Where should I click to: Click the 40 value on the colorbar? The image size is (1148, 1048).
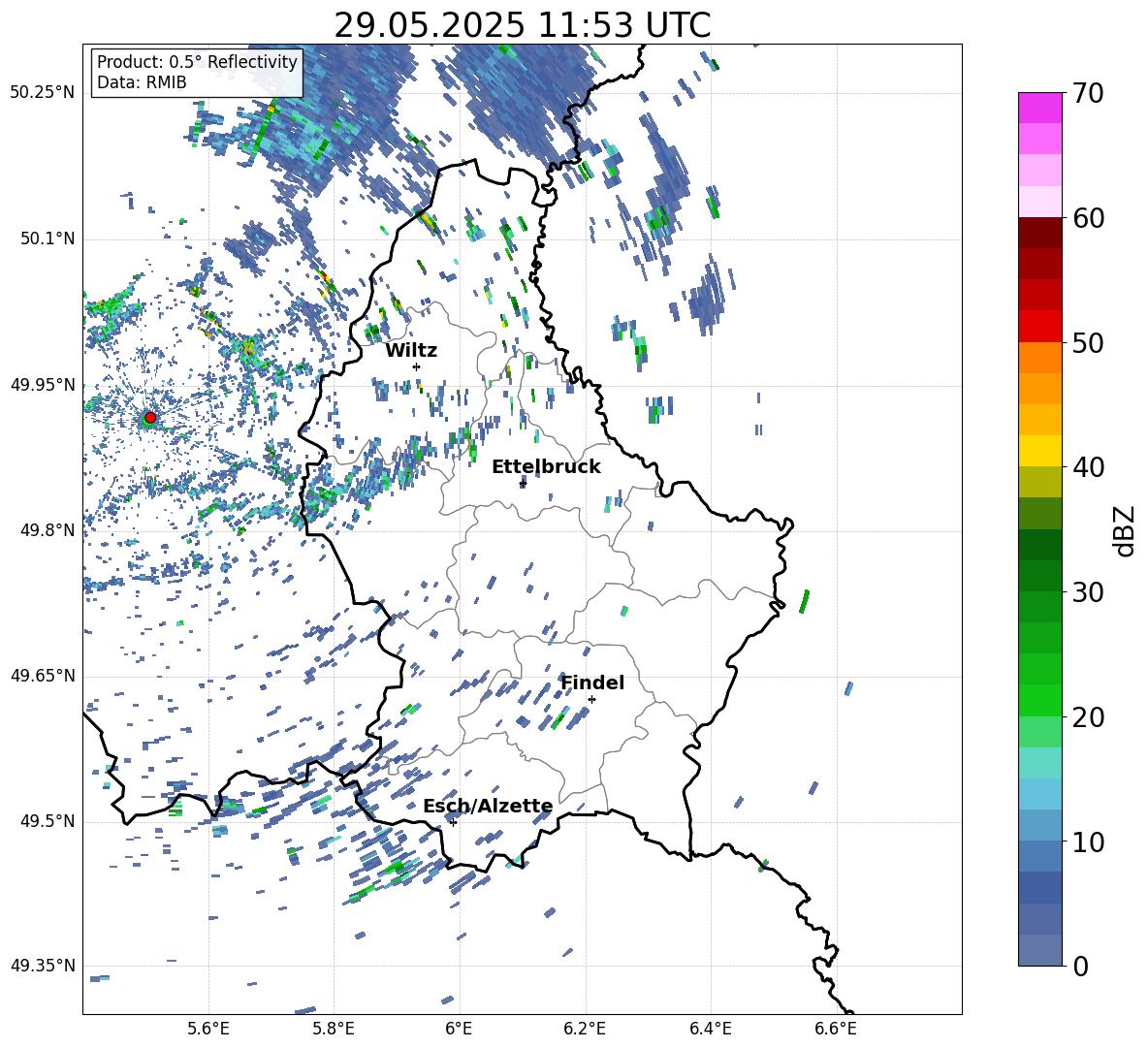point(1088,467)
